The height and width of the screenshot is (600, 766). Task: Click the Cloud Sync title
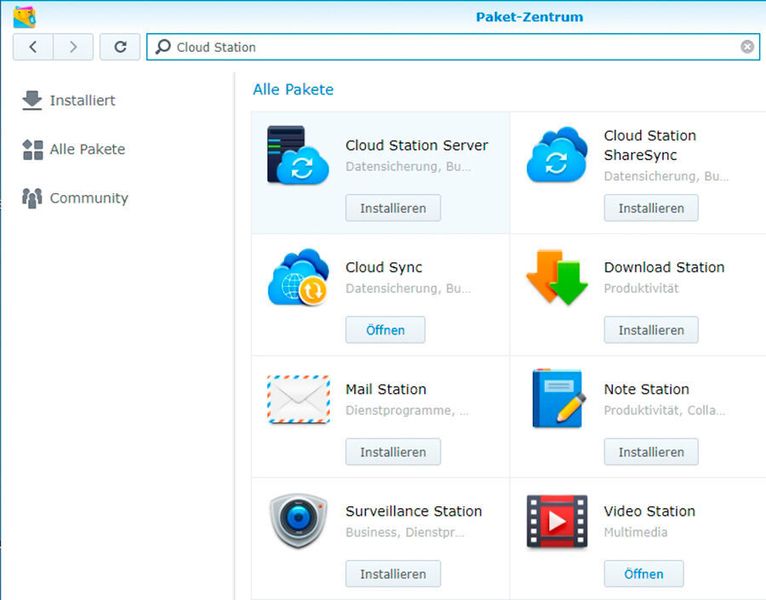point(383,267)
